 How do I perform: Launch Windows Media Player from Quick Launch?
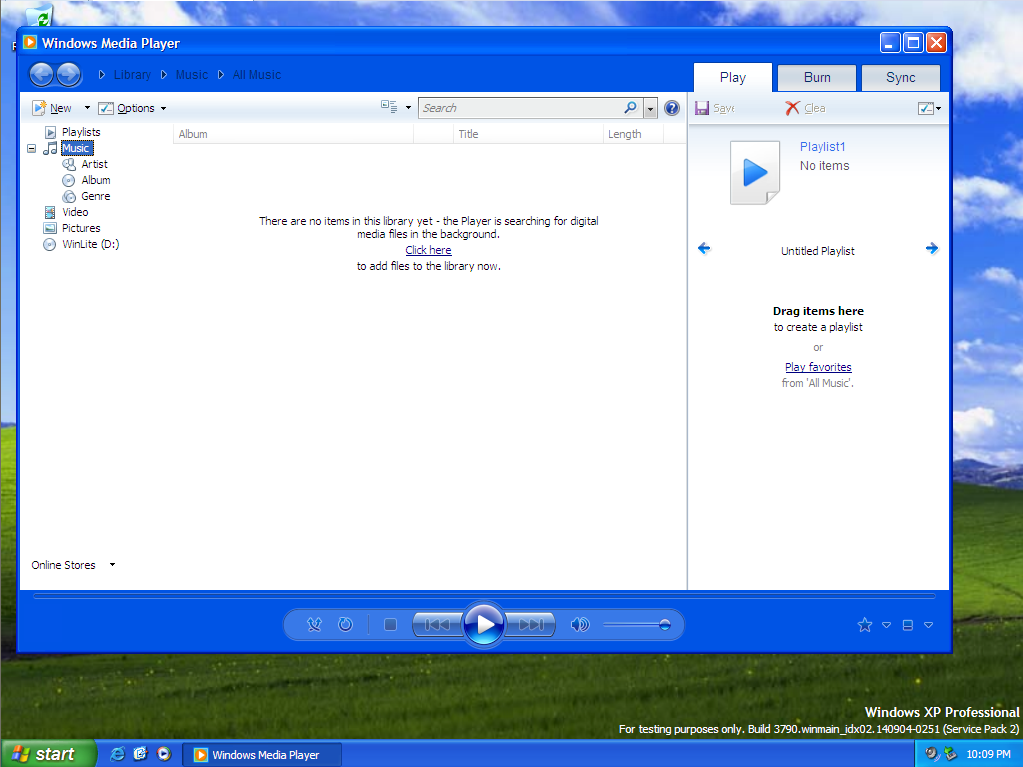pyautogui.click(x=164, y=754)
